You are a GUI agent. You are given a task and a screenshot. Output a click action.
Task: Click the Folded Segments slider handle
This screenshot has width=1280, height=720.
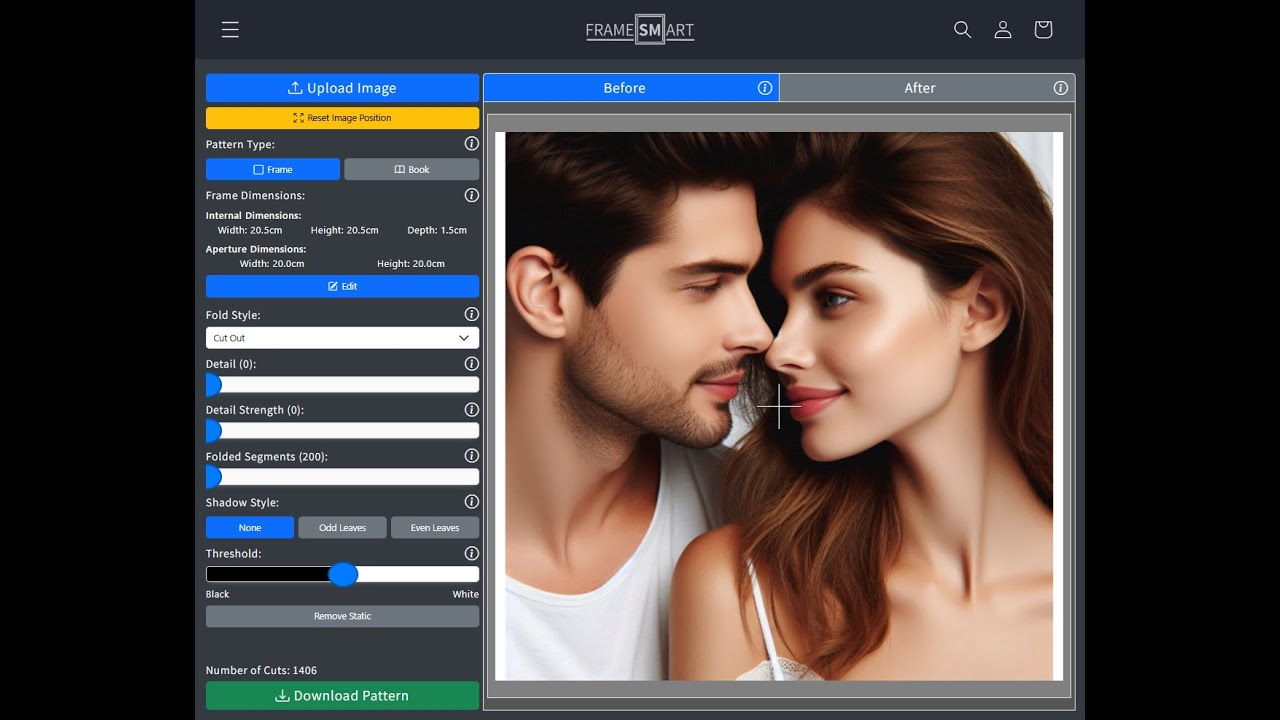[213, 477]
